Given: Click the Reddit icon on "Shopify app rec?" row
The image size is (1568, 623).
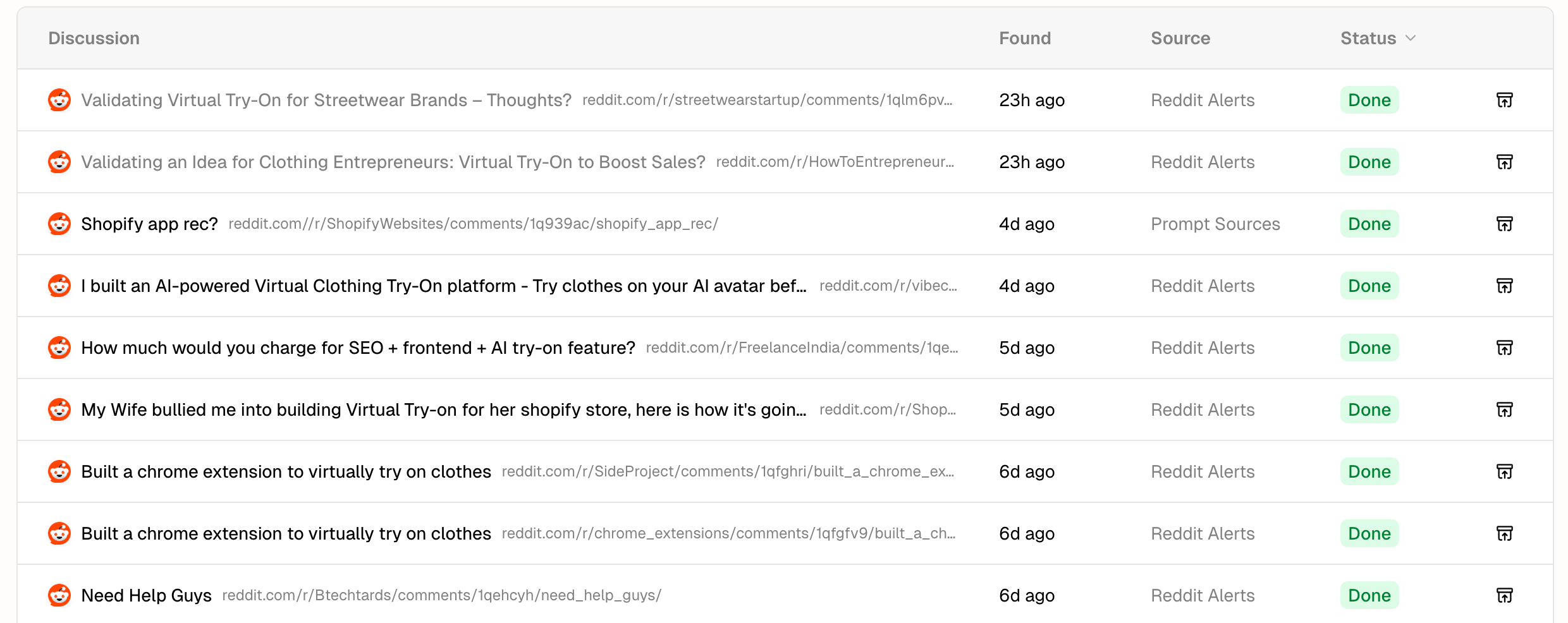Looking at the screenshot, I should pos(59,224).
